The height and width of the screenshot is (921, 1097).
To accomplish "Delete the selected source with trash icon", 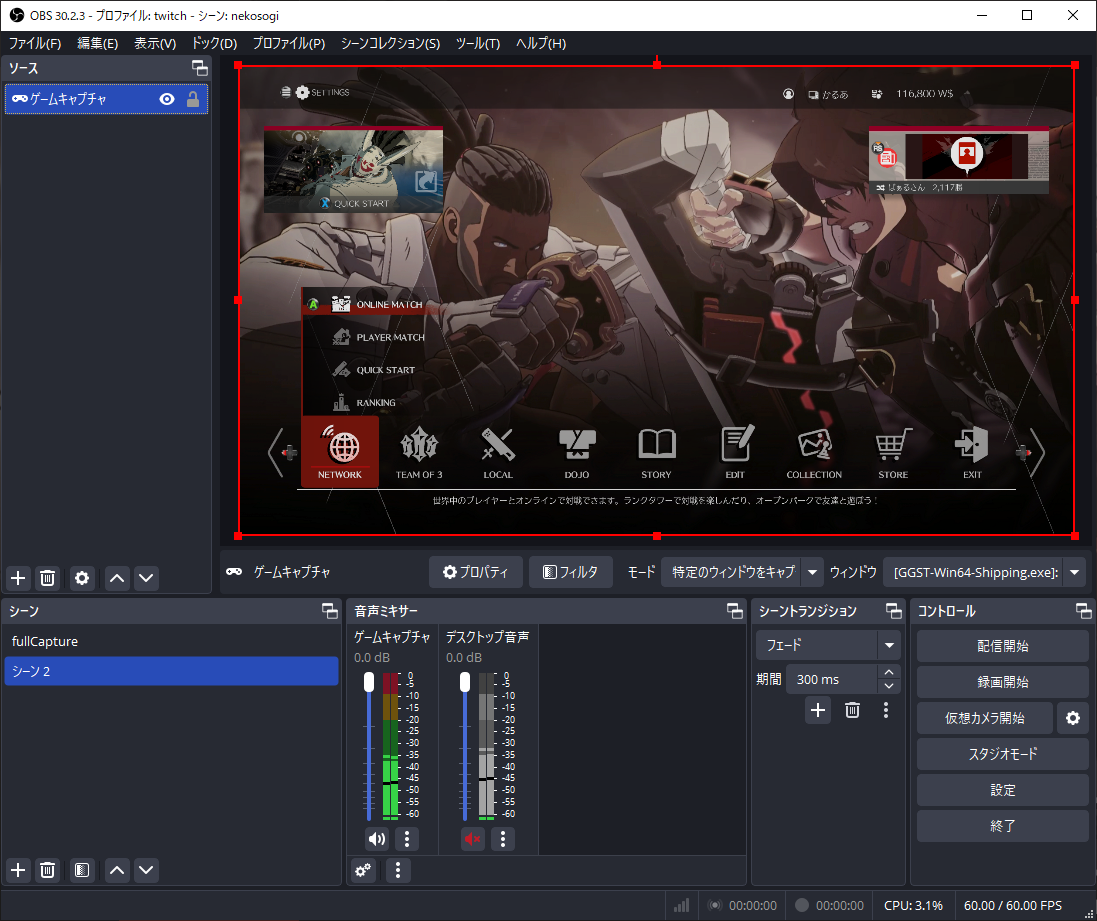I will pyautogui.click(x=47, y=578).
